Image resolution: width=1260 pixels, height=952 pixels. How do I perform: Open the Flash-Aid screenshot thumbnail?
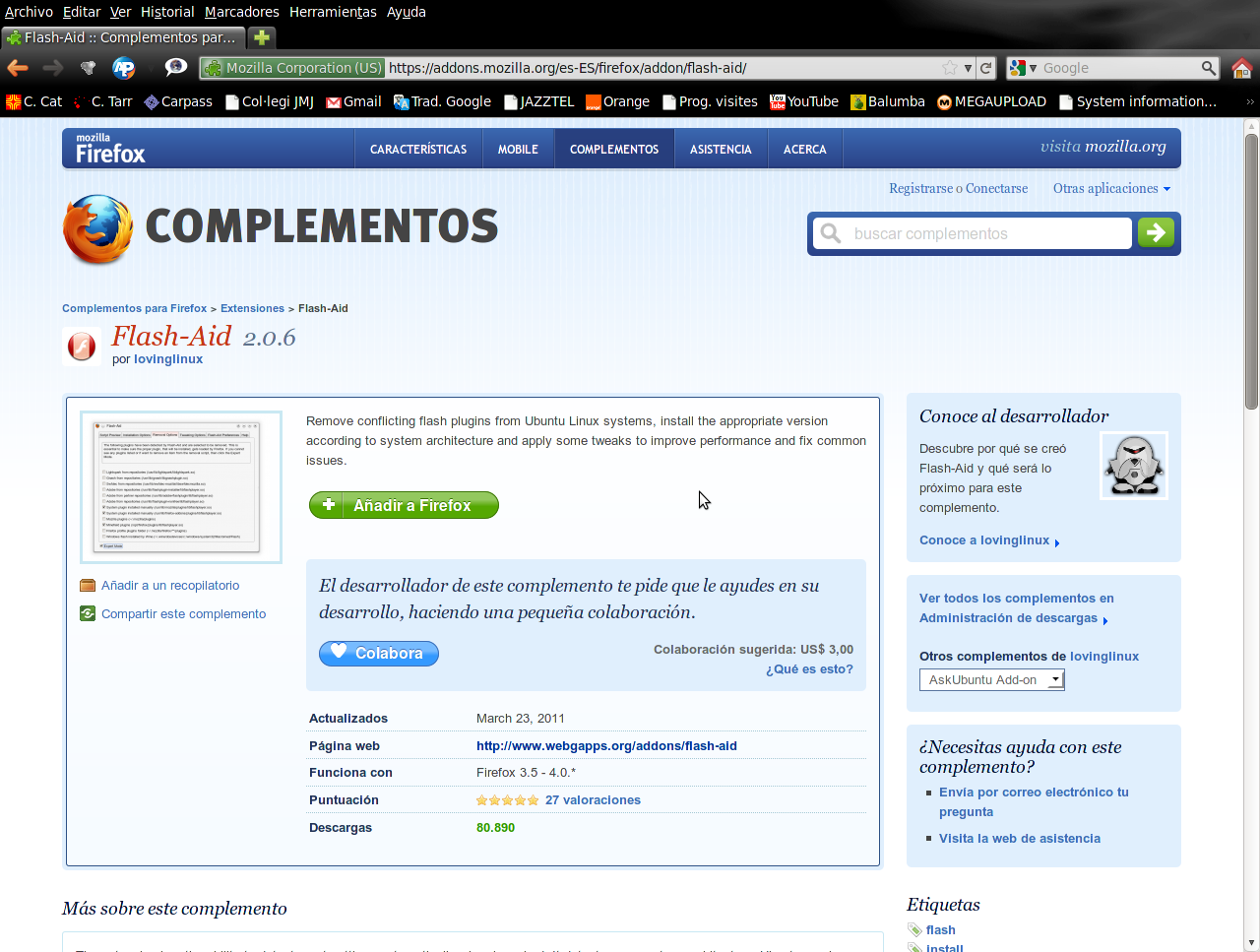coord(181,487)
